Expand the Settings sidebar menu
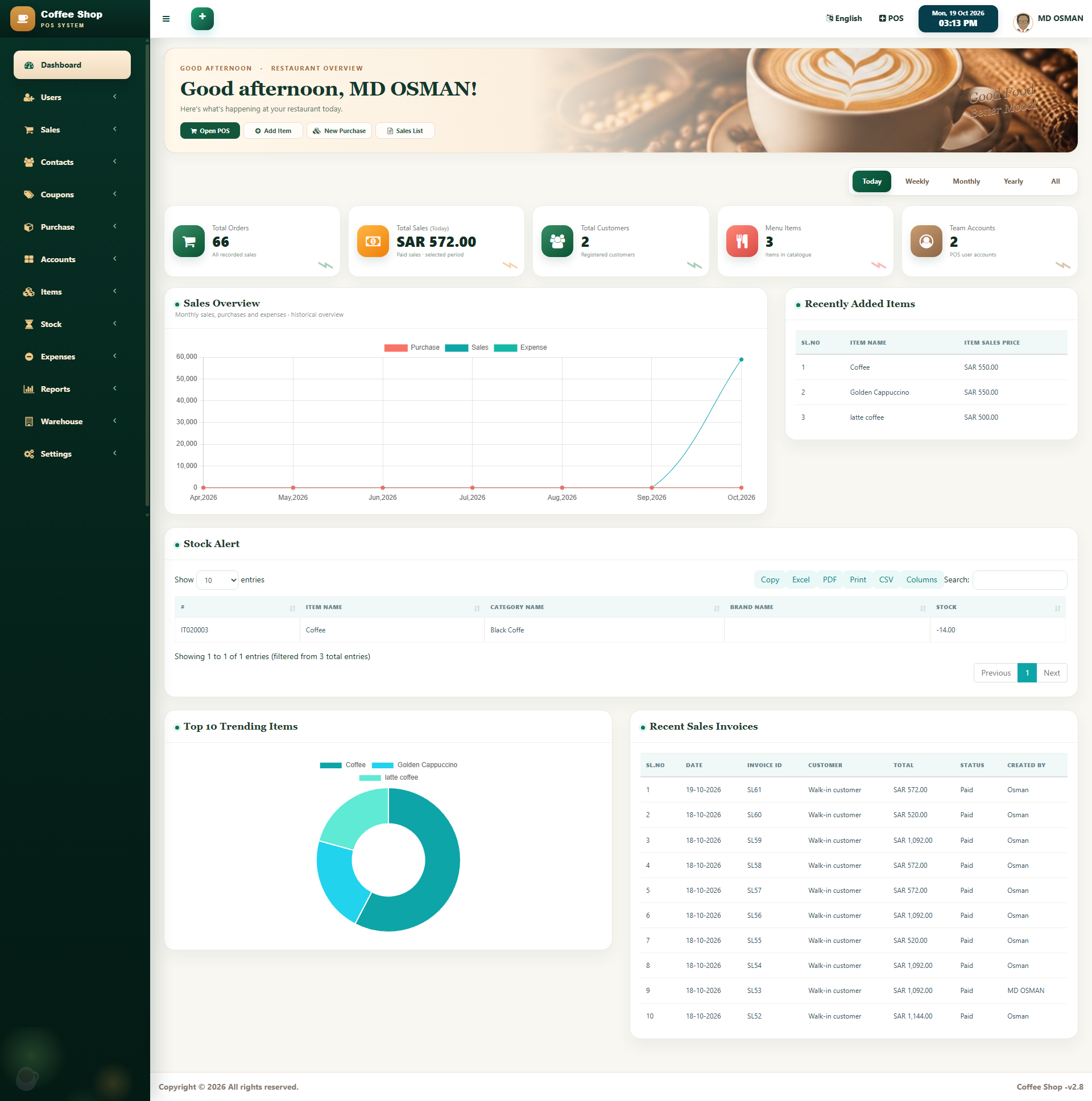1092x1101 pixels. pyautogui.click(x=72, y=454)
